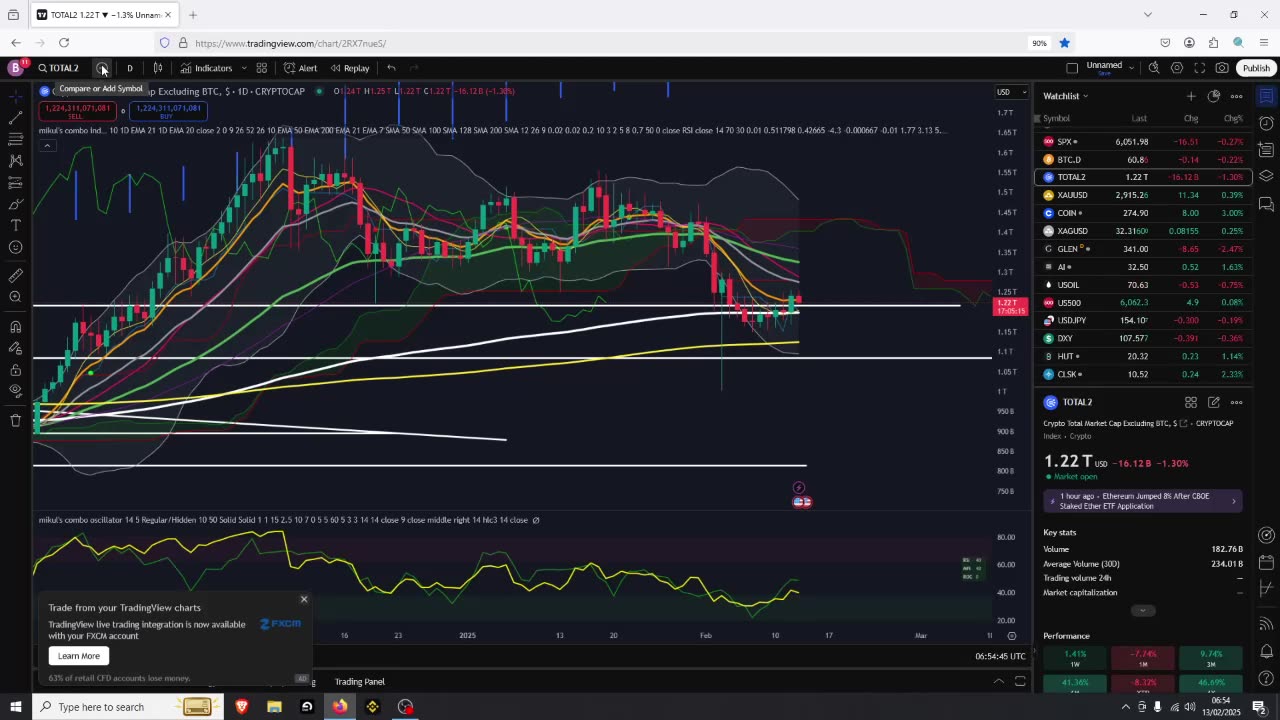Viewport: 1280px width, 720px height.
Task: Select USOIL row in watchlist
Action: click(x=1143, y=285)
